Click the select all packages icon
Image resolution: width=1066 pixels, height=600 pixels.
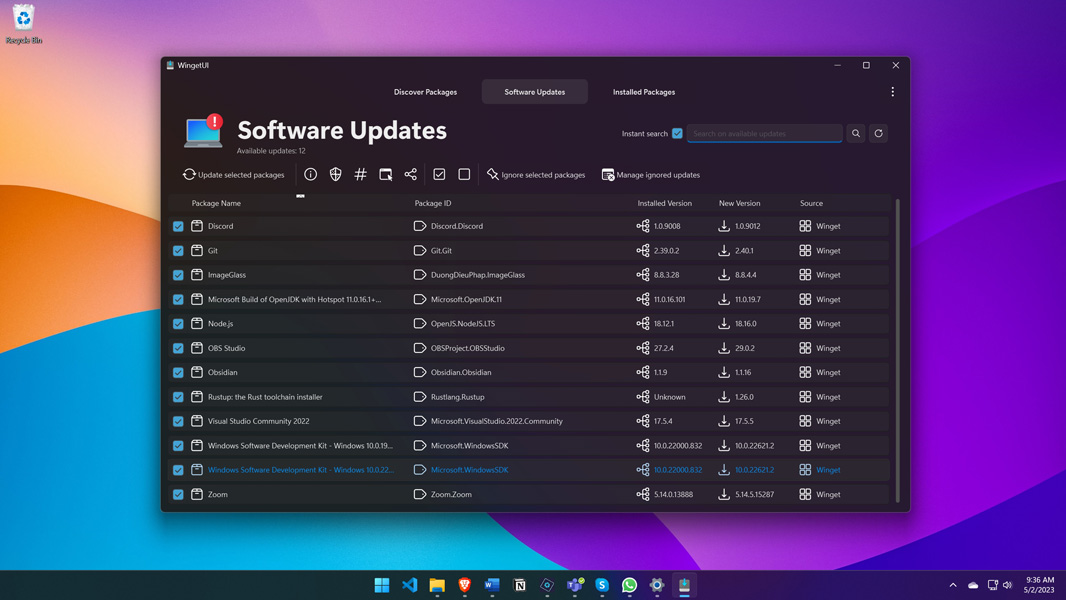[x=439, y=175]
